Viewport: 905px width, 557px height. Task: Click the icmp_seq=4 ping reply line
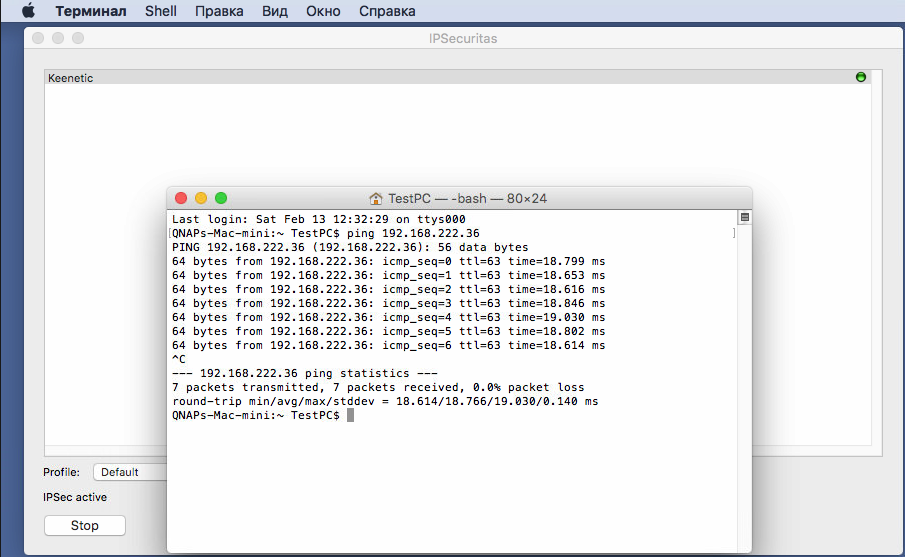click(388, 317)
